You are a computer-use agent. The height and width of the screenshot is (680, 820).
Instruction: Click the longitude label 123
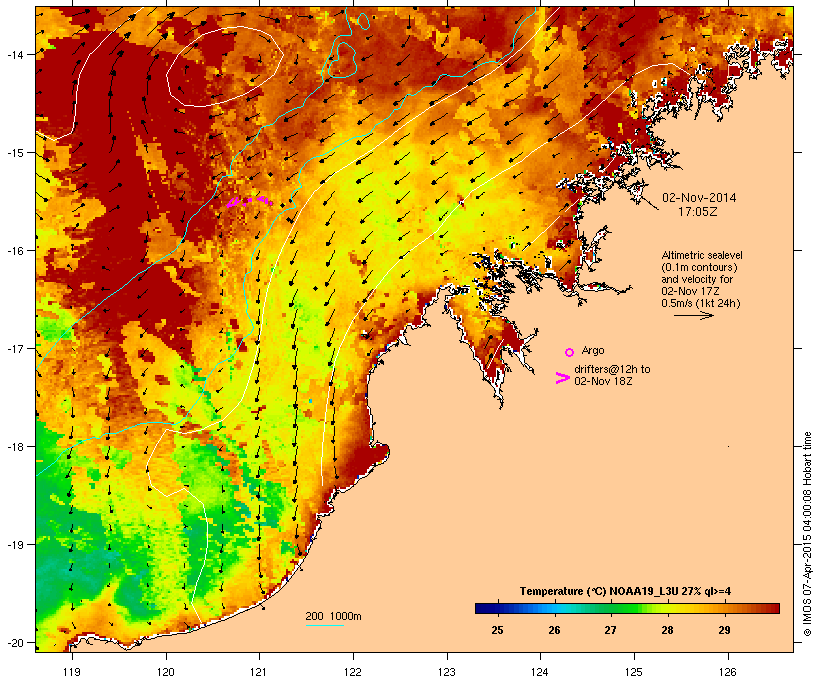click(x=447, y=672)
